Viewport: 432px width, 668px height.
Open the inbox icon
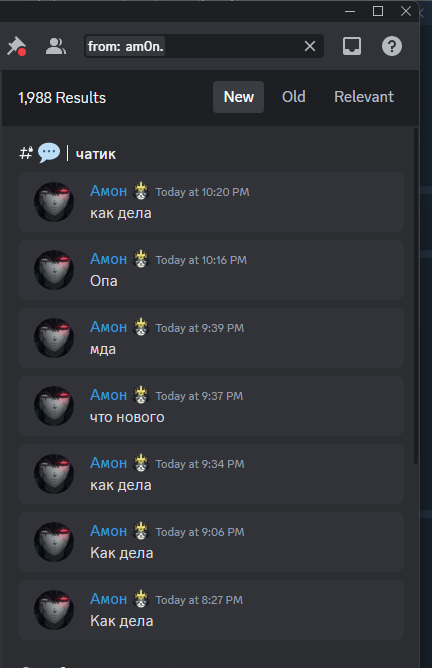[x=352, y=46]
